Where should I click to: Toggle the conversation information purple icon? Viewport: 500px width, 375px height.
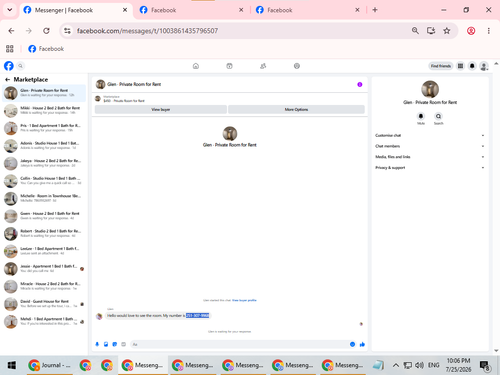pos(360,84)
